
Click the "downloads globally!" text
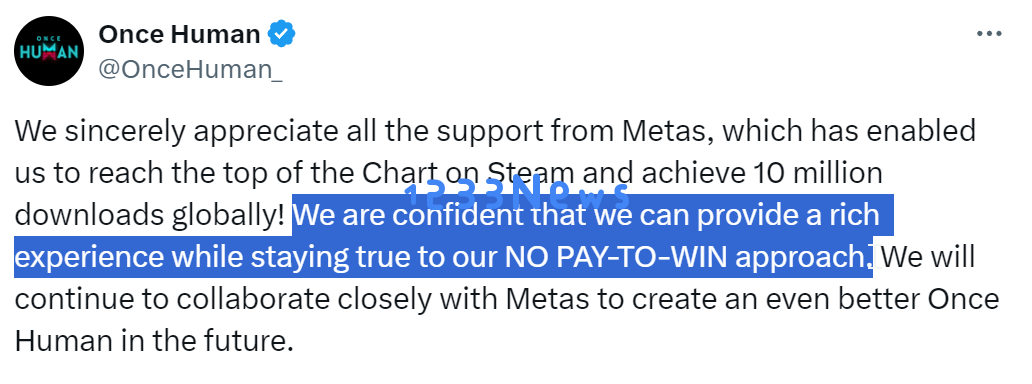pyautogui.click(x=149, y=215)
